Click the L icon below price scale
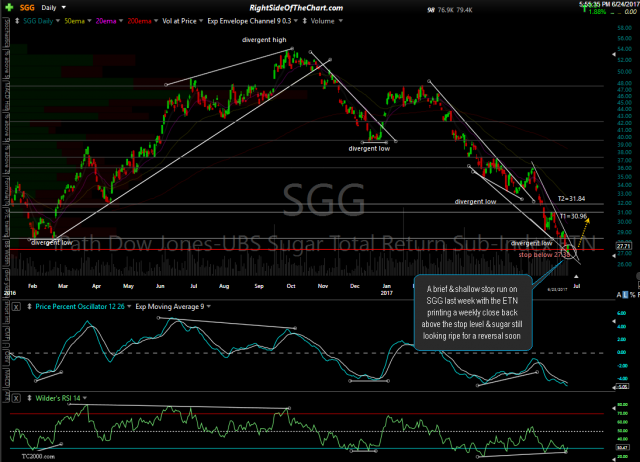The width and height of the screenshot is (640, 462). (625, 295)
